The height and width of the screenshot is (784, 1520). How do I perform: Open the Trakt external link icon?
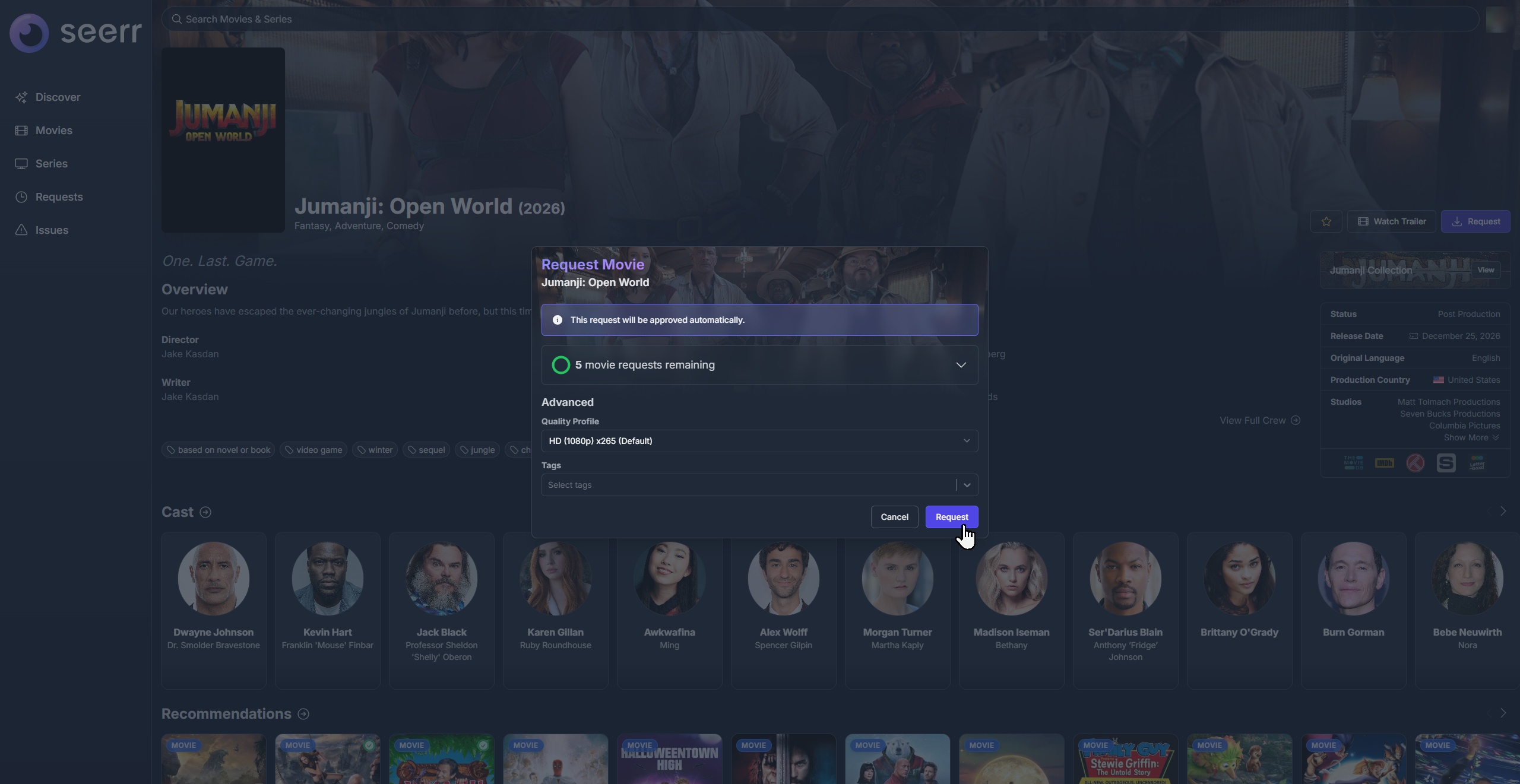1415,463
